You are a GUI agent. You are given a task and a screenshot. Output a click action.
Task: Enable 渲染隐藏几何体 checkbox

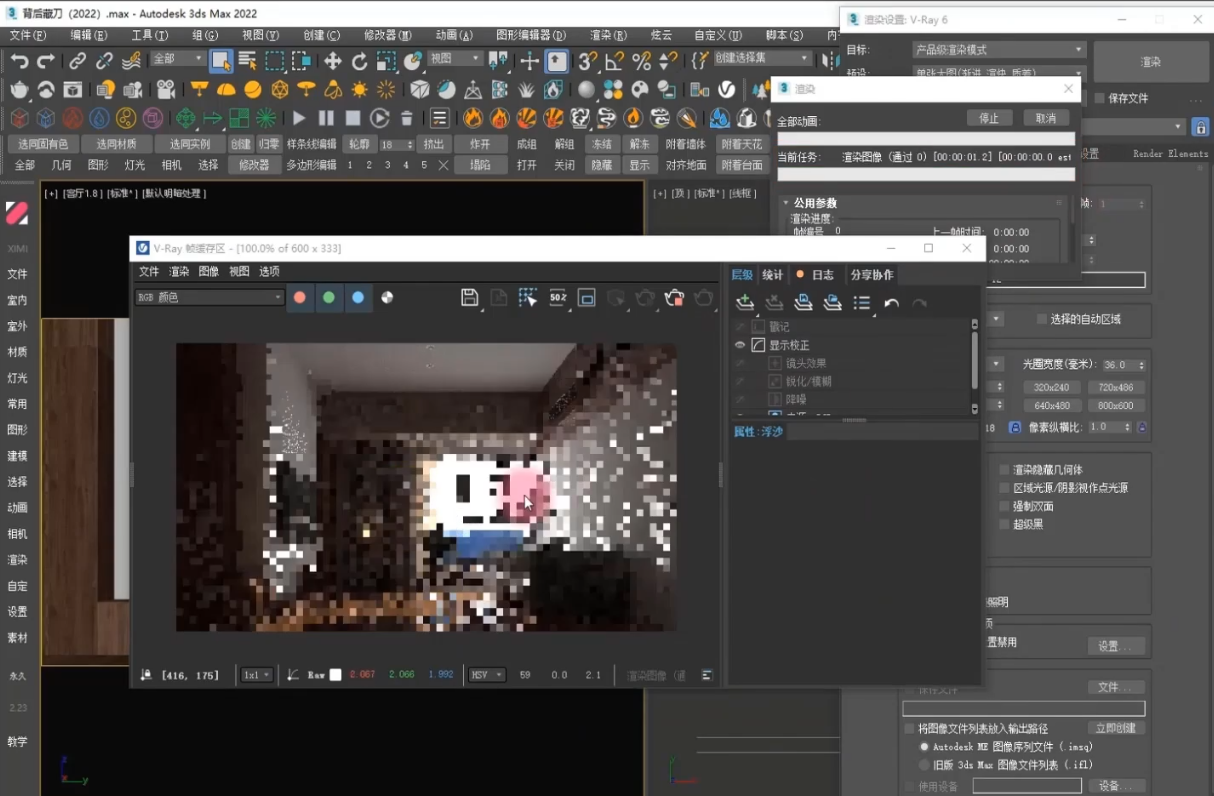[1004, 470]
